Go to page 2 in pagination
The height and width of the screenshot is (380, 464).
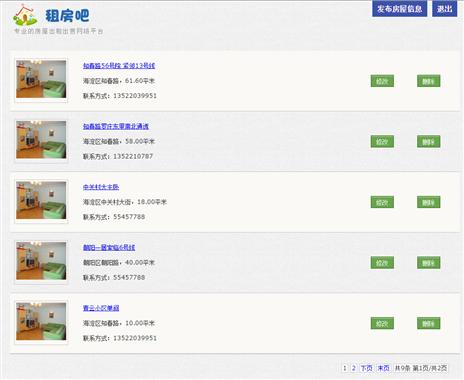354,368
